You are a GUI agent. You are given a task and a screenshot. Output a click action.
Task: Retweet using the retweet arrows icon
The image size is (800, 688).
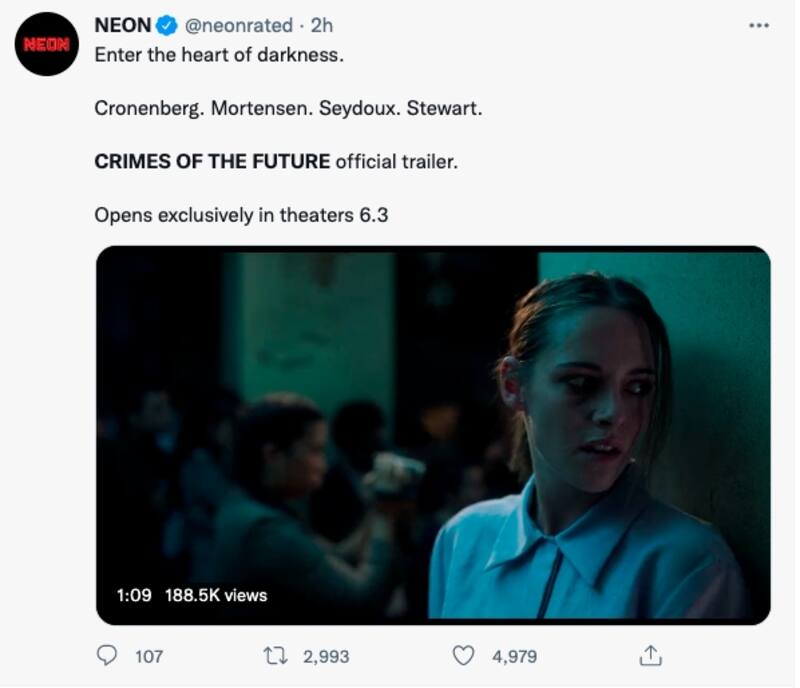coord(273,656)
